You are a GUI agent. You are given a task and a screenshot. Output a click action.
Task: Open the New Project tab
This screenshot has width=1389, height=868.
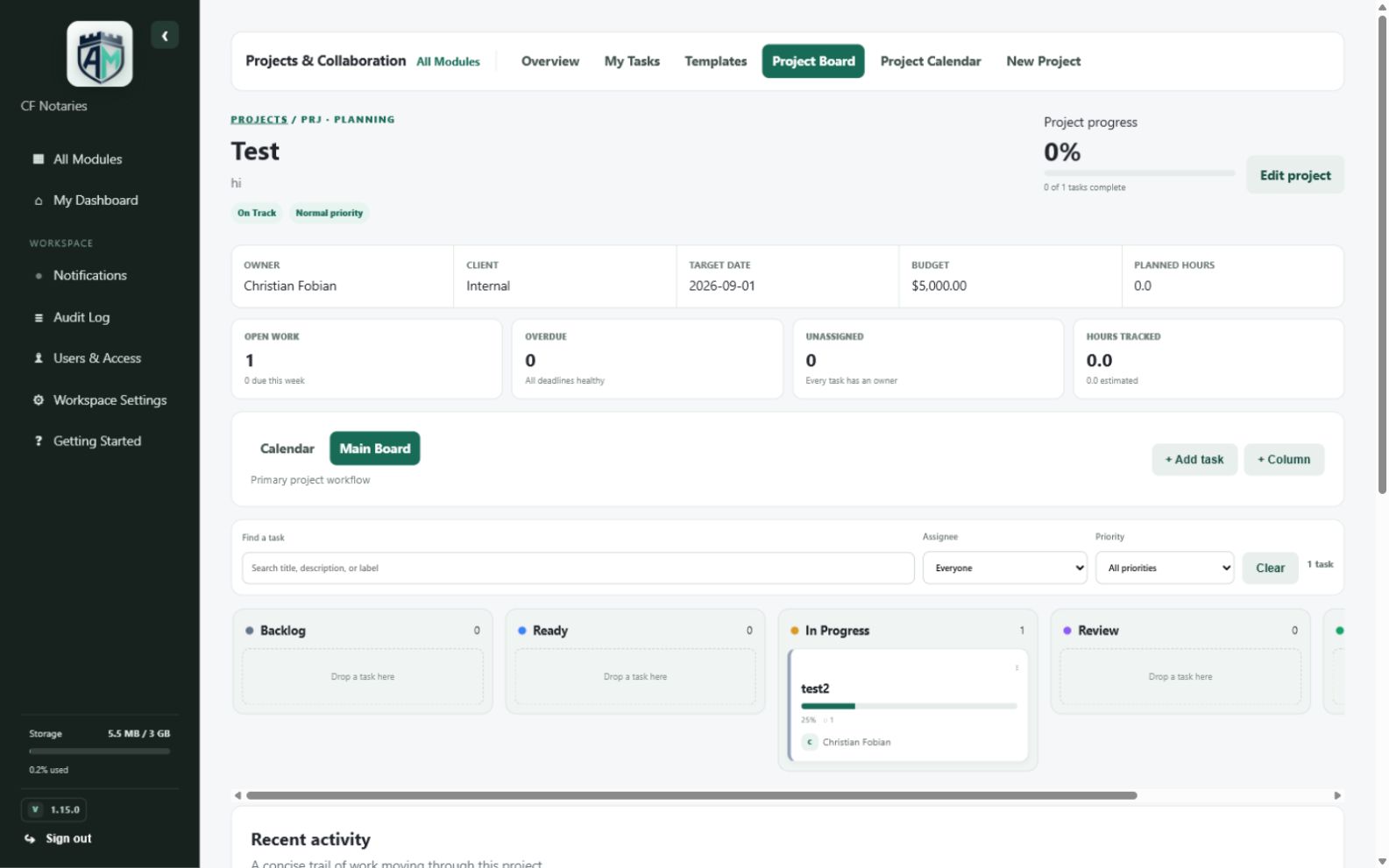tap(1044, 61)
